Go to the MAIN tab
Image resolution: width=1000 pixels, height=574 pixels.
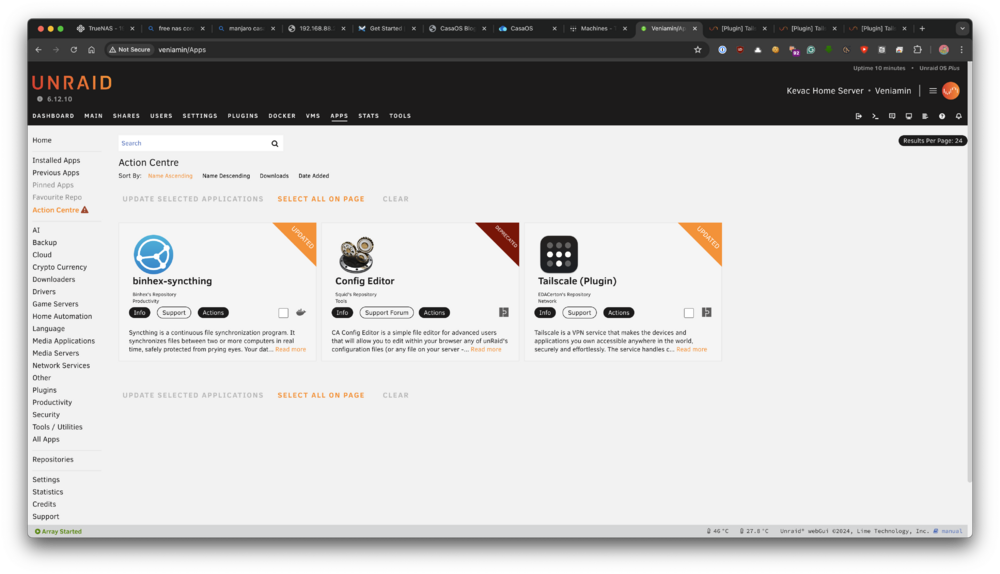click(93, 116)
